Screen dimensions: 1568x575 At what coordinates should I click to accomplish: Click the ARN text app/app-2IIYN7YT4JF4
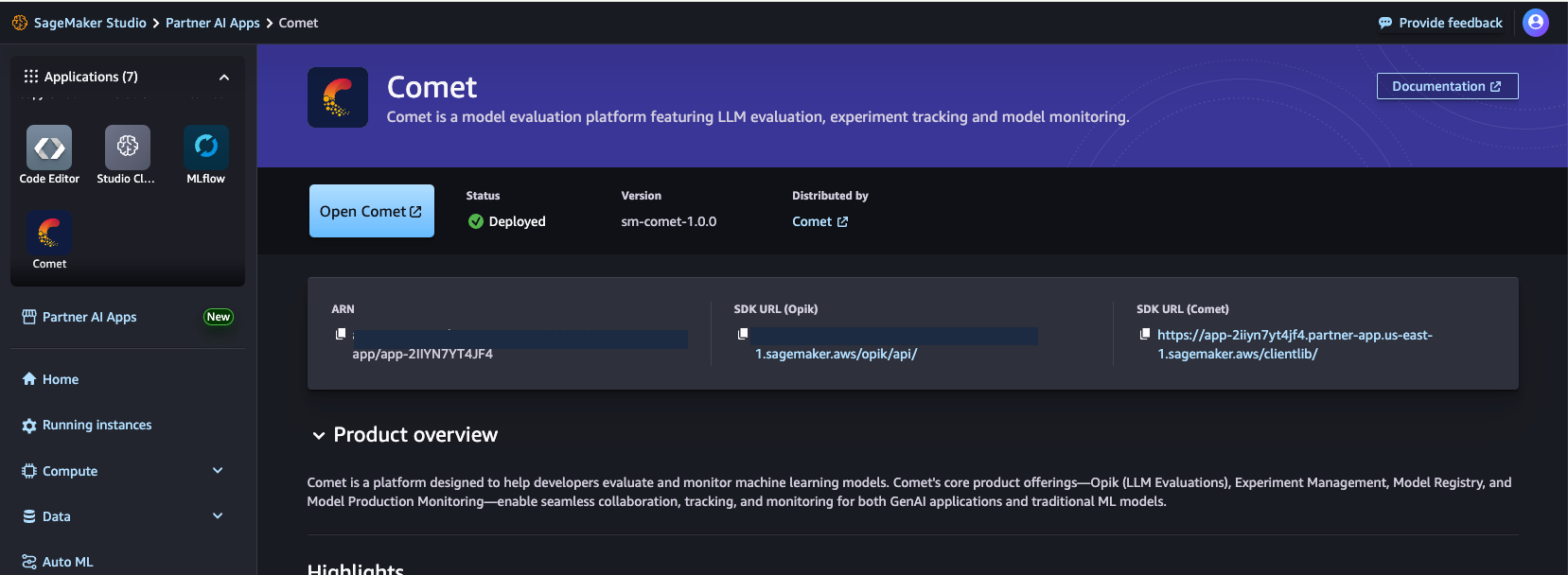click(x=422, y=354)
